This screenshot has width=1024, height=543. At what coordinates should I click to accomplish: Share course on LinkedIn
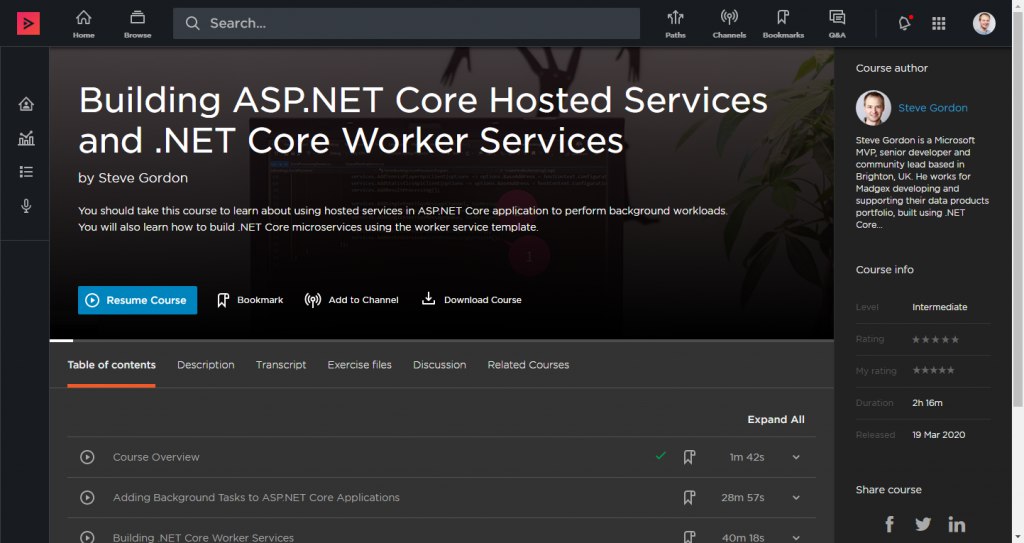tap(957, 524)
